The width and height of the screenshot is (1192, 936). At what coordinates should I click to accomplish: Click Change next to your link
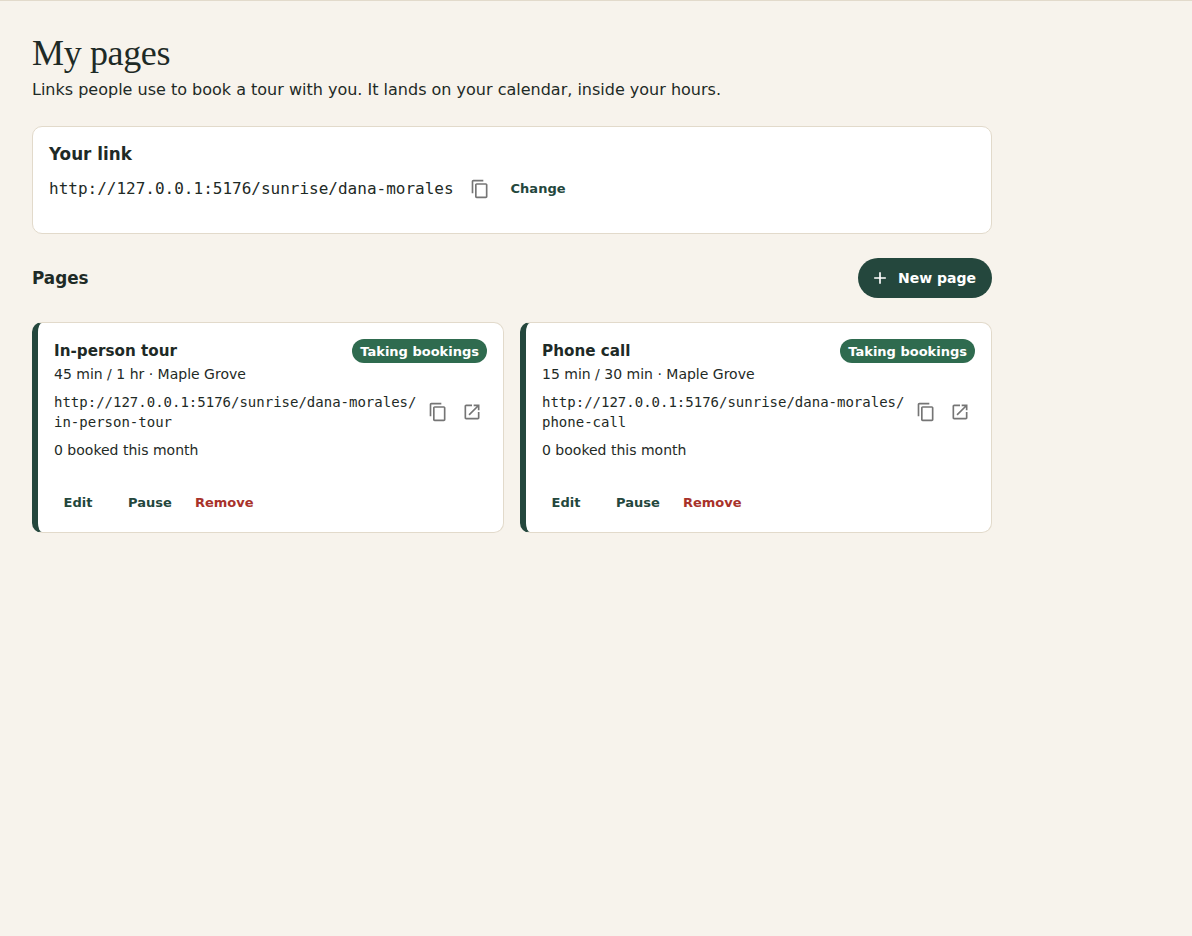pos(537,189)
